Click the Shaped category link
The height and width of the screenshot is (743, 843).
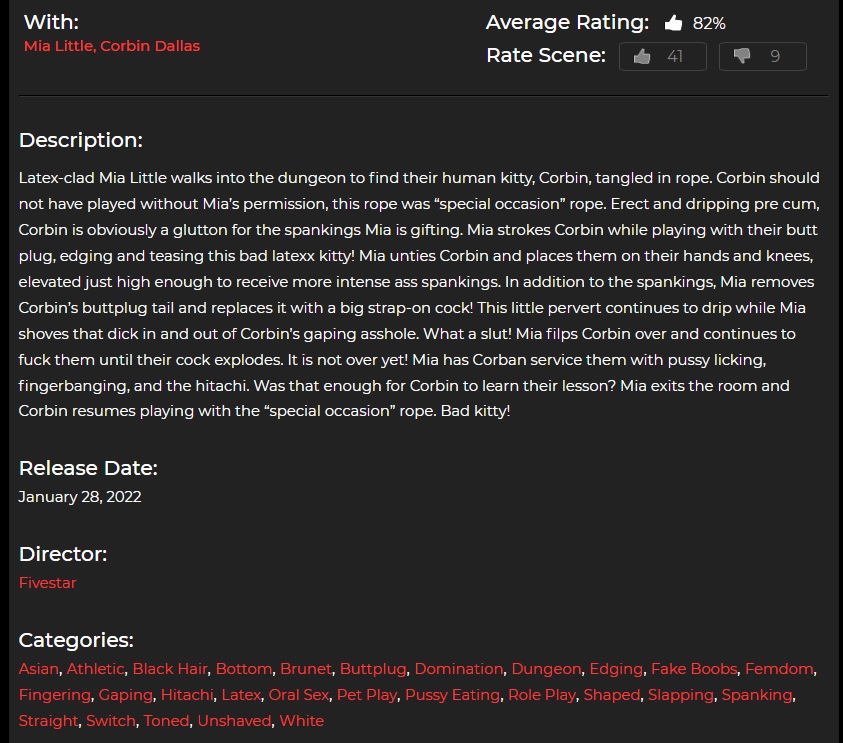point(611,694)
